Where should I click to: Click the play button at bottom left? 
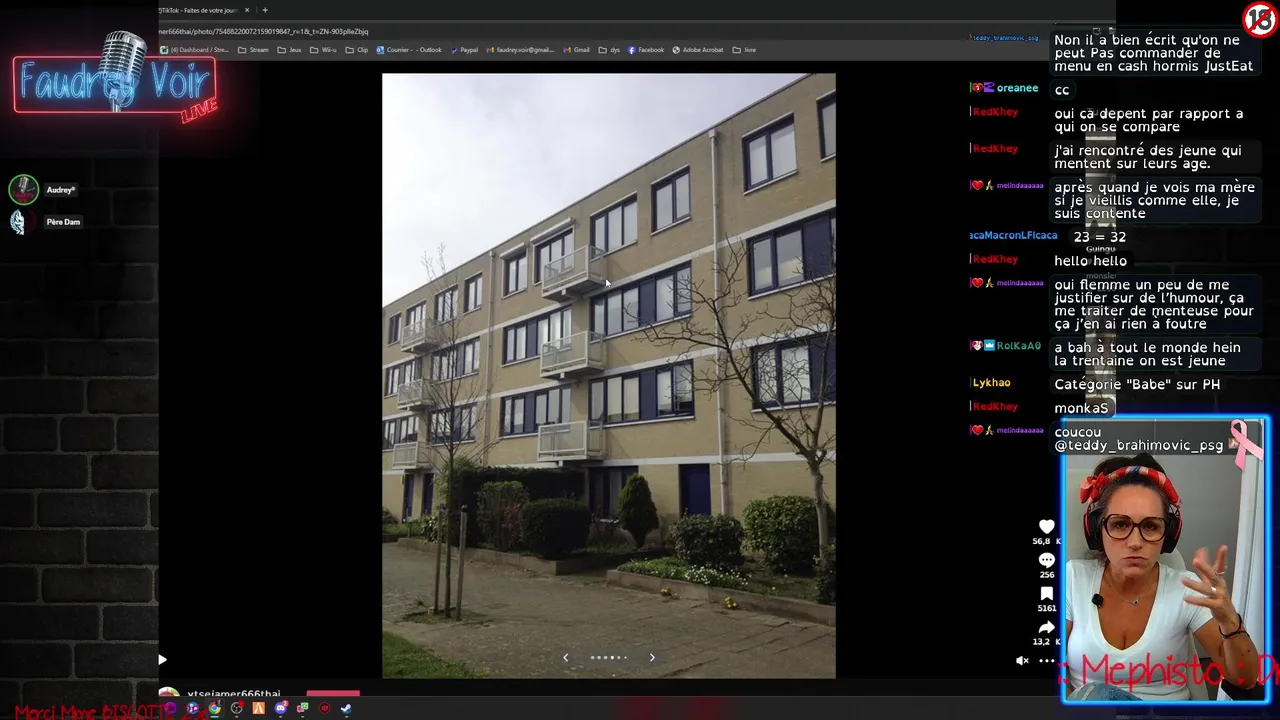click(162, 659)
